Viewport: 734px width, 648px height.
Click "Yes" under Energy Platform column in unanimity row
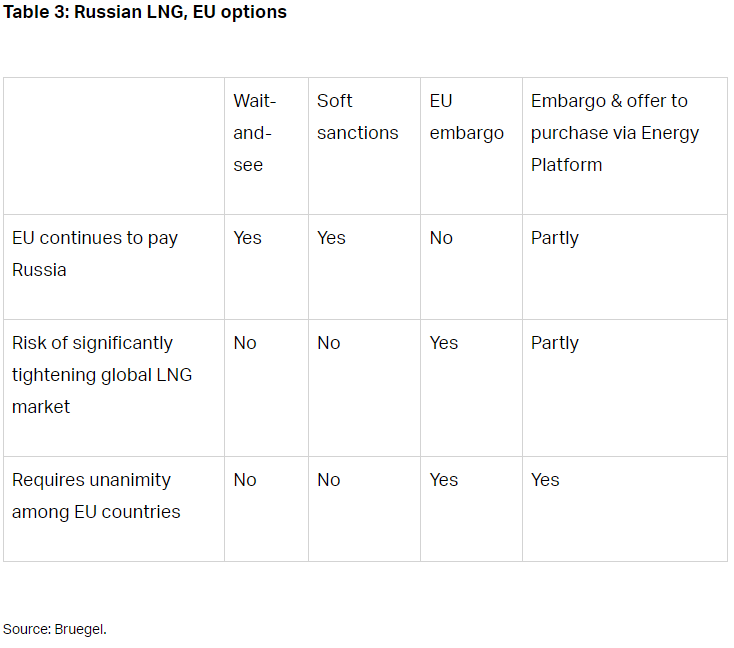click(545, 480)
